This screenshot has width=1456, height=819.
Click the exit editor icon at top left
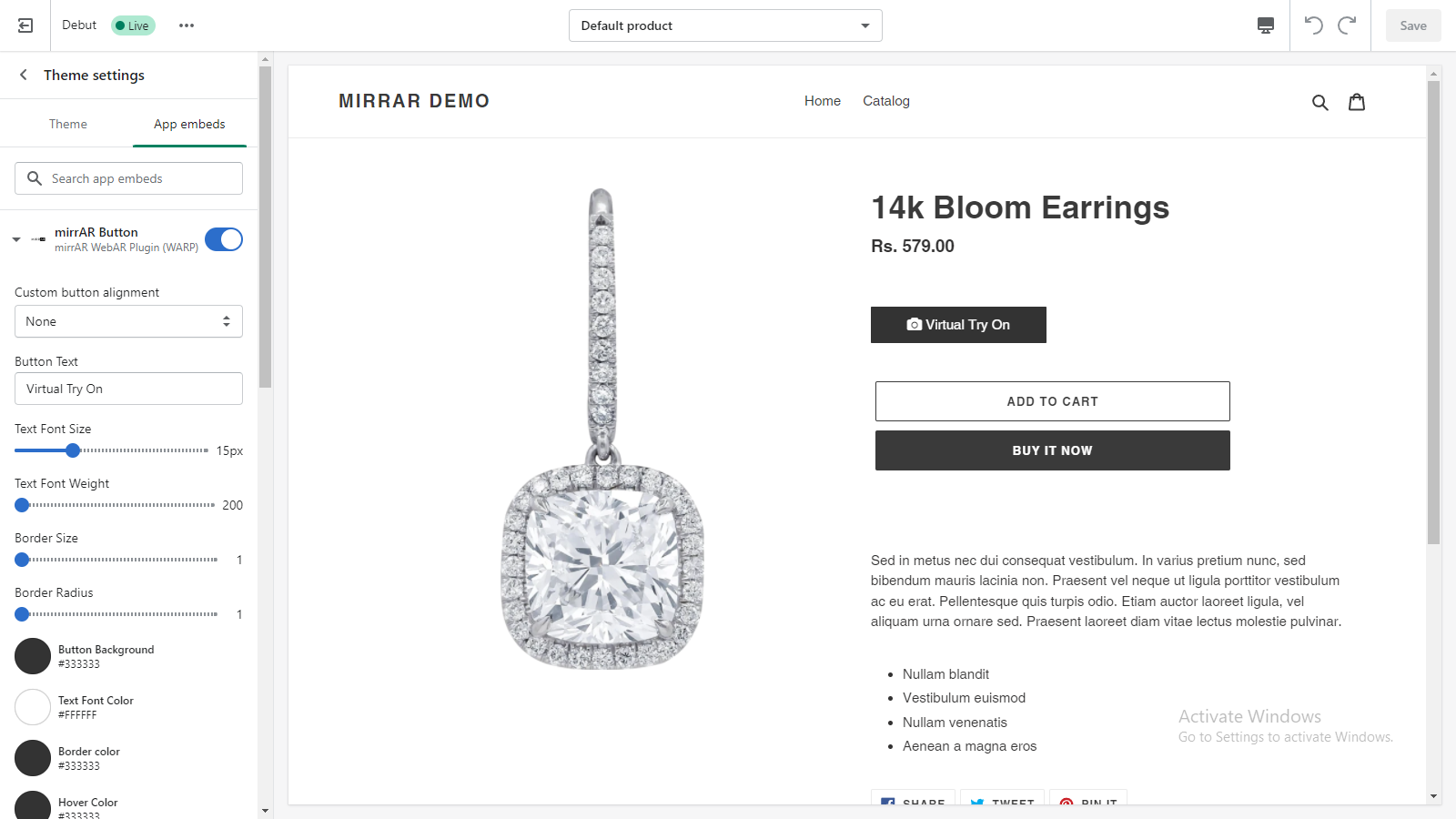tap(25, 25)
